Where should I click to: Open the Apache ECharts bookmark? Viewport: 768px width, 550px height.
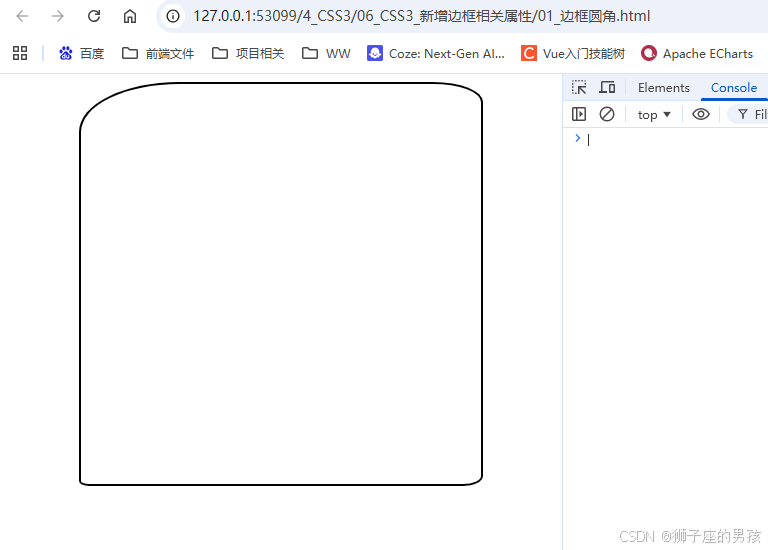[x=696, y=53]
